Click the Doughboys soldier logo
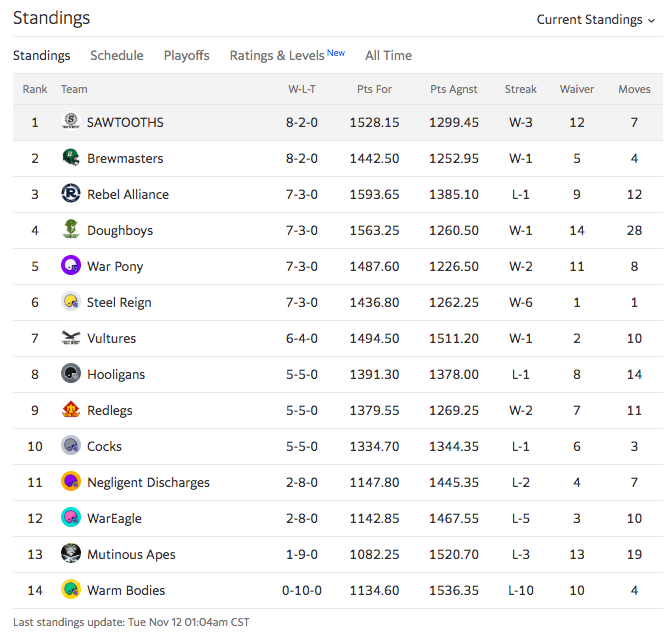 [71, 230]
